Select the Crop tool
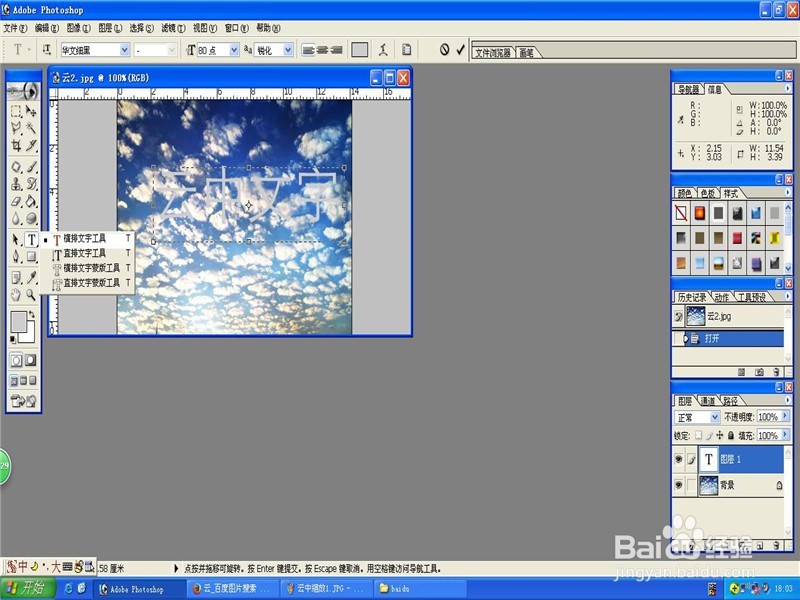Image resolution: width=800 pixels, height=600 pixels. [16, 146]
